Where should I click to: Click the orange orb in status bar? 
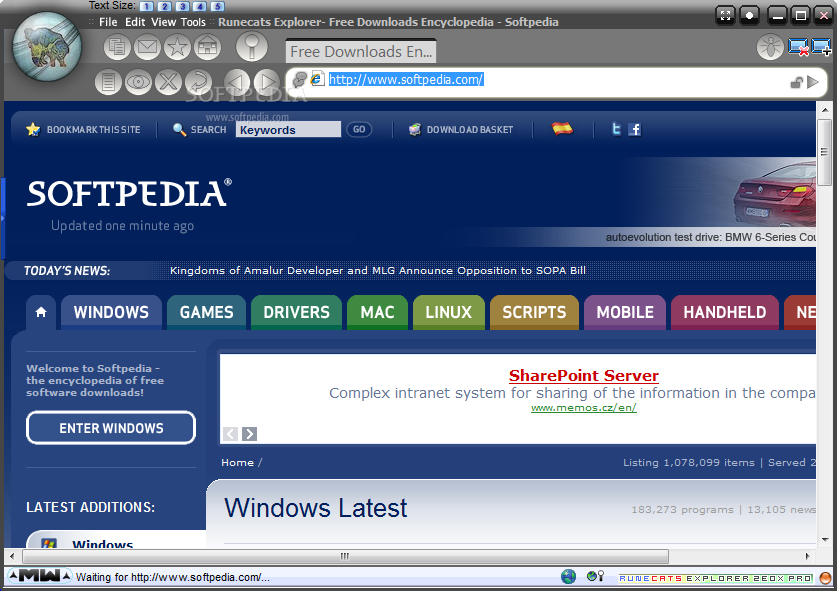[x=825, y=578]
